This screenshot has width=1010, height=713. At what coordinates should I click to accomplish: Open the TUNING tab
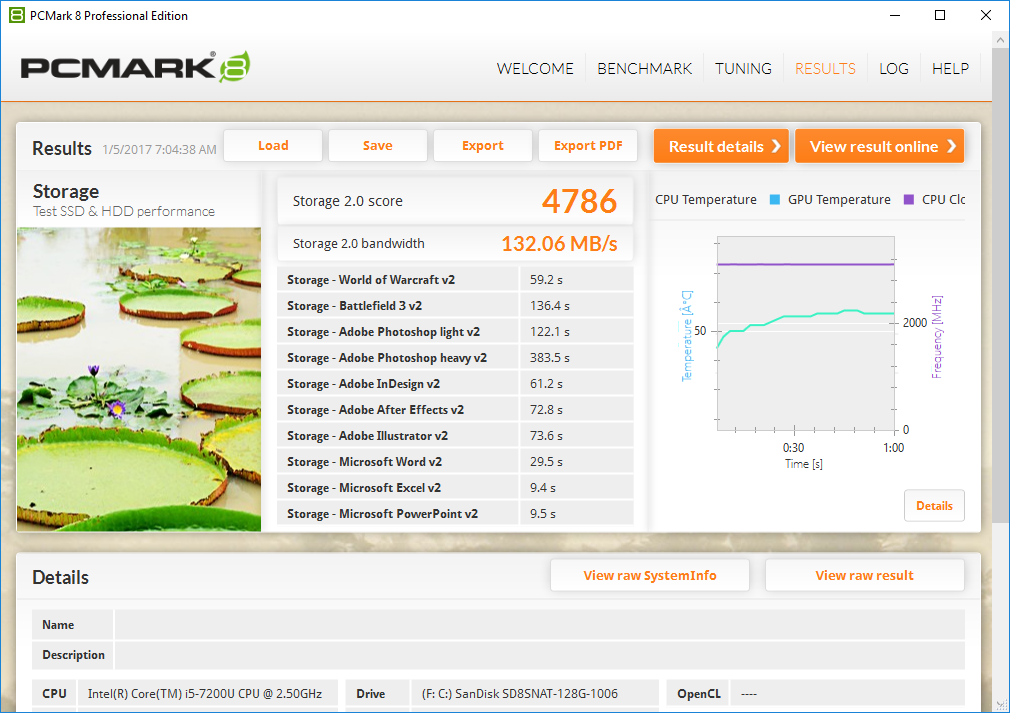click(743, 69)
